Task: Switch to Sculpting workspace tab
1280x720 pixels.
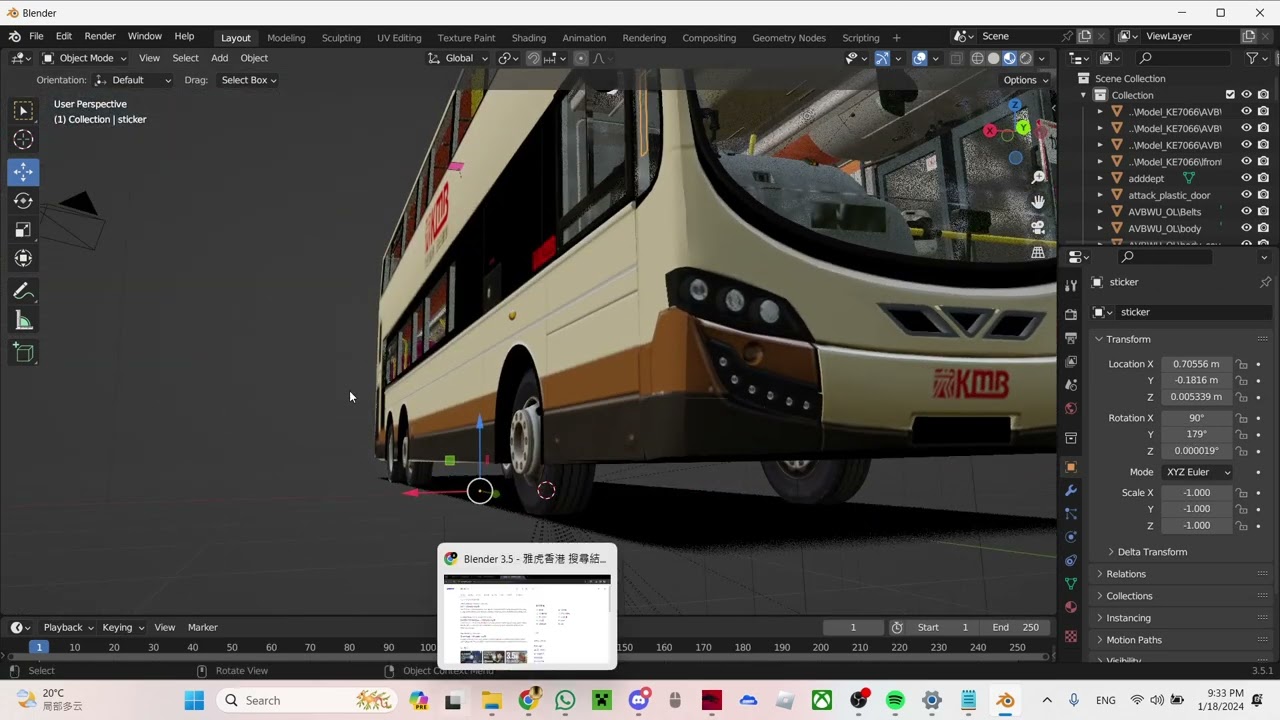Action: coord(341,38)
